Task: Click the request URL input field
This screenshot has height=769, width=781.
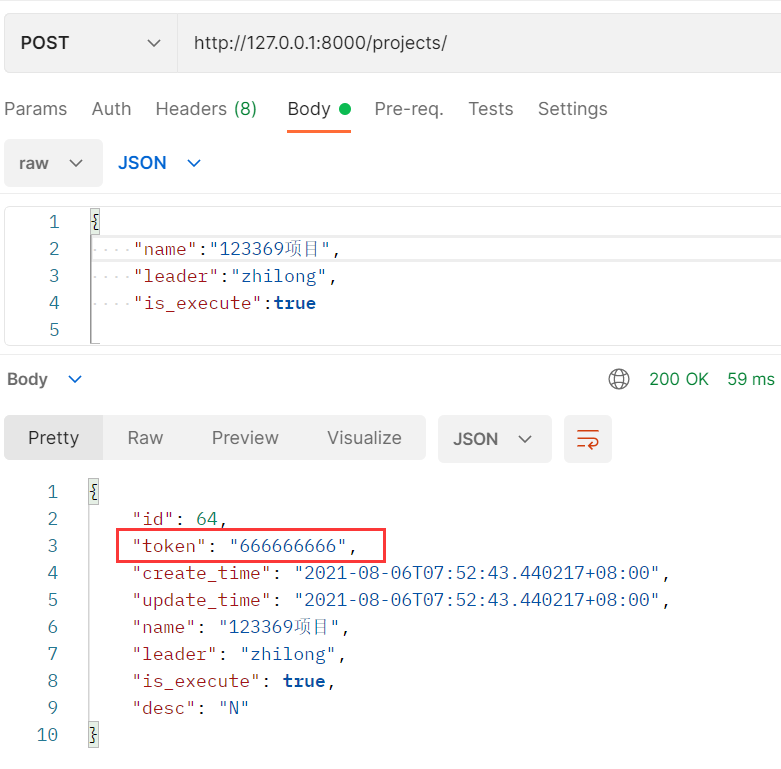Action: coord(479,43)
